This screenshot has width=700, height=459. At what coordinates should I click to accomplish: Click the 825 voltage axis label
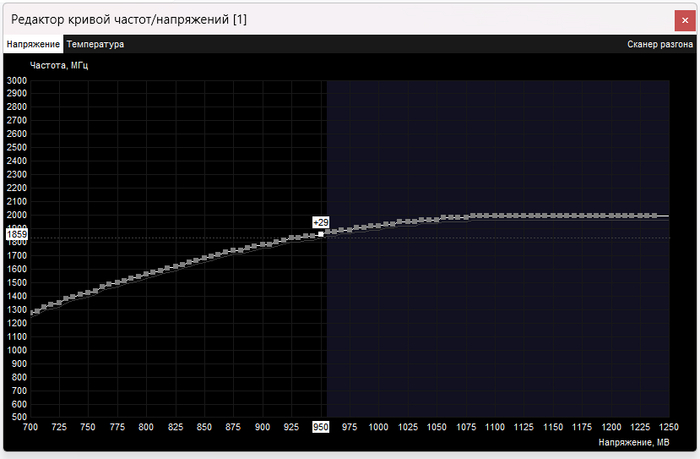175,427
